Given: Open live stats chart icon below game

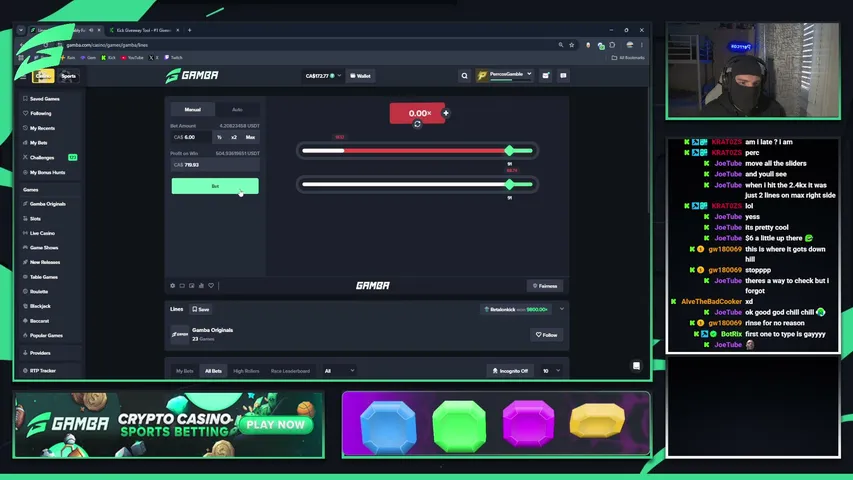Looking at the screenshot, I should (x=201, y=286).
